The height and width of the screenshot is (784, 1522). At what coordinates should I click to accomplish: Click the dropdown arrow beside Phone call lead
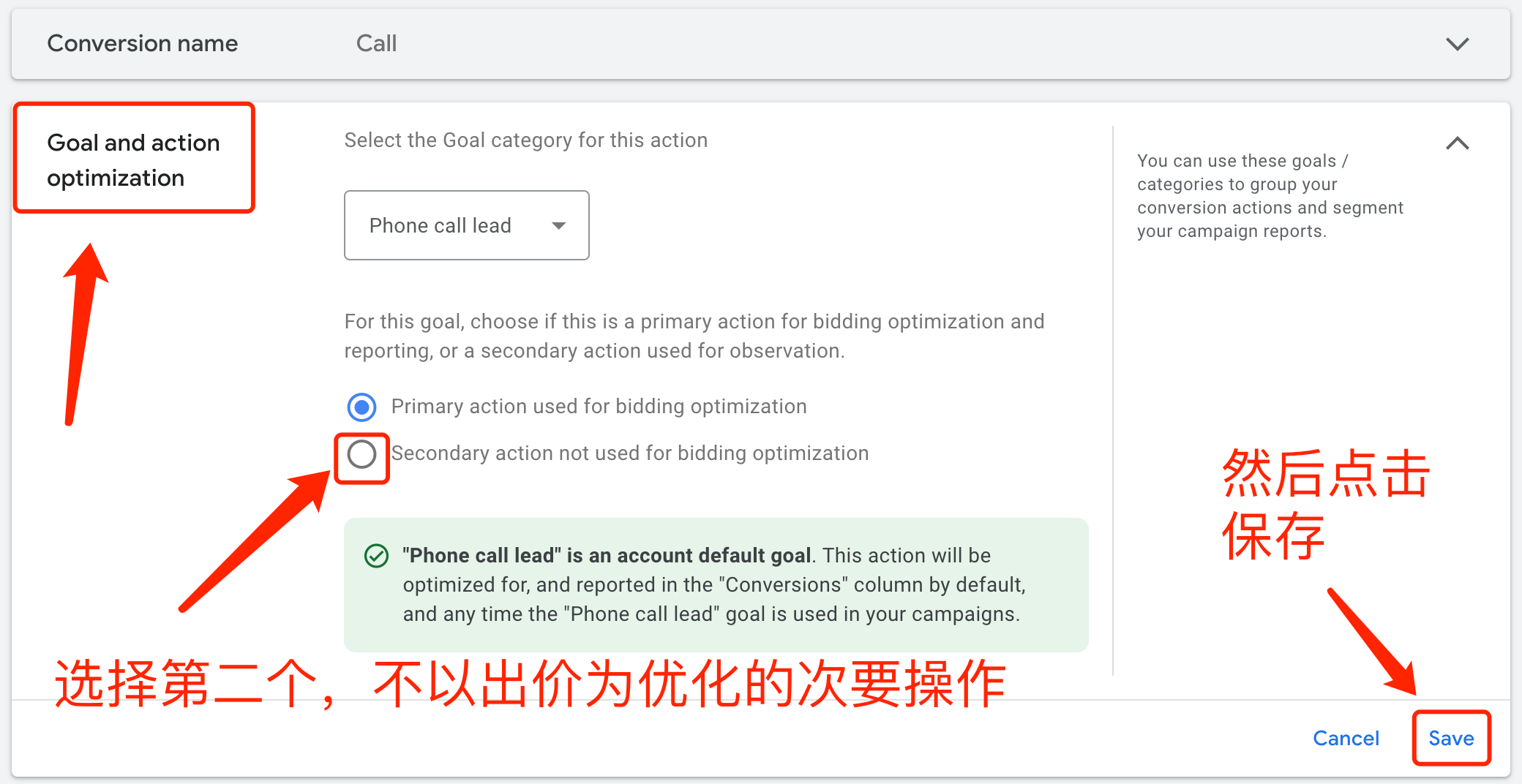tap(559, 225)
